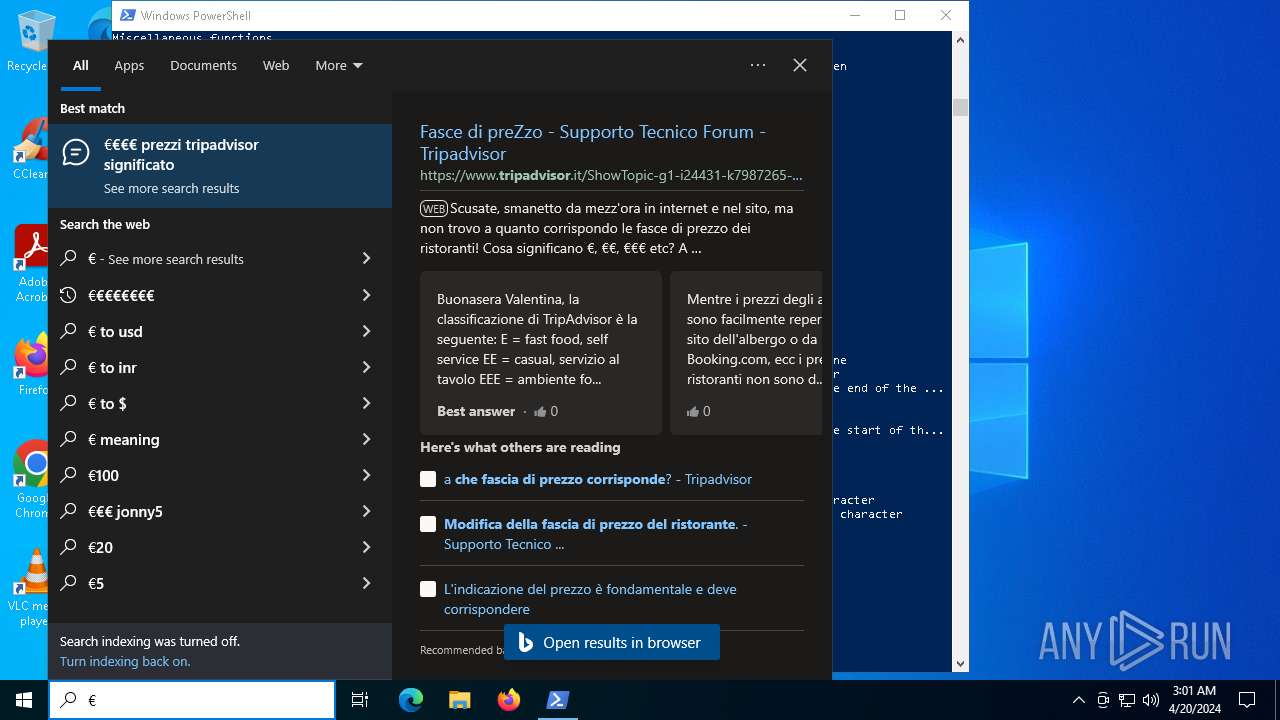Launch Firefox from the taskbar
Image resolution: width=1280 pixels, height=720 pixels.
508,700
